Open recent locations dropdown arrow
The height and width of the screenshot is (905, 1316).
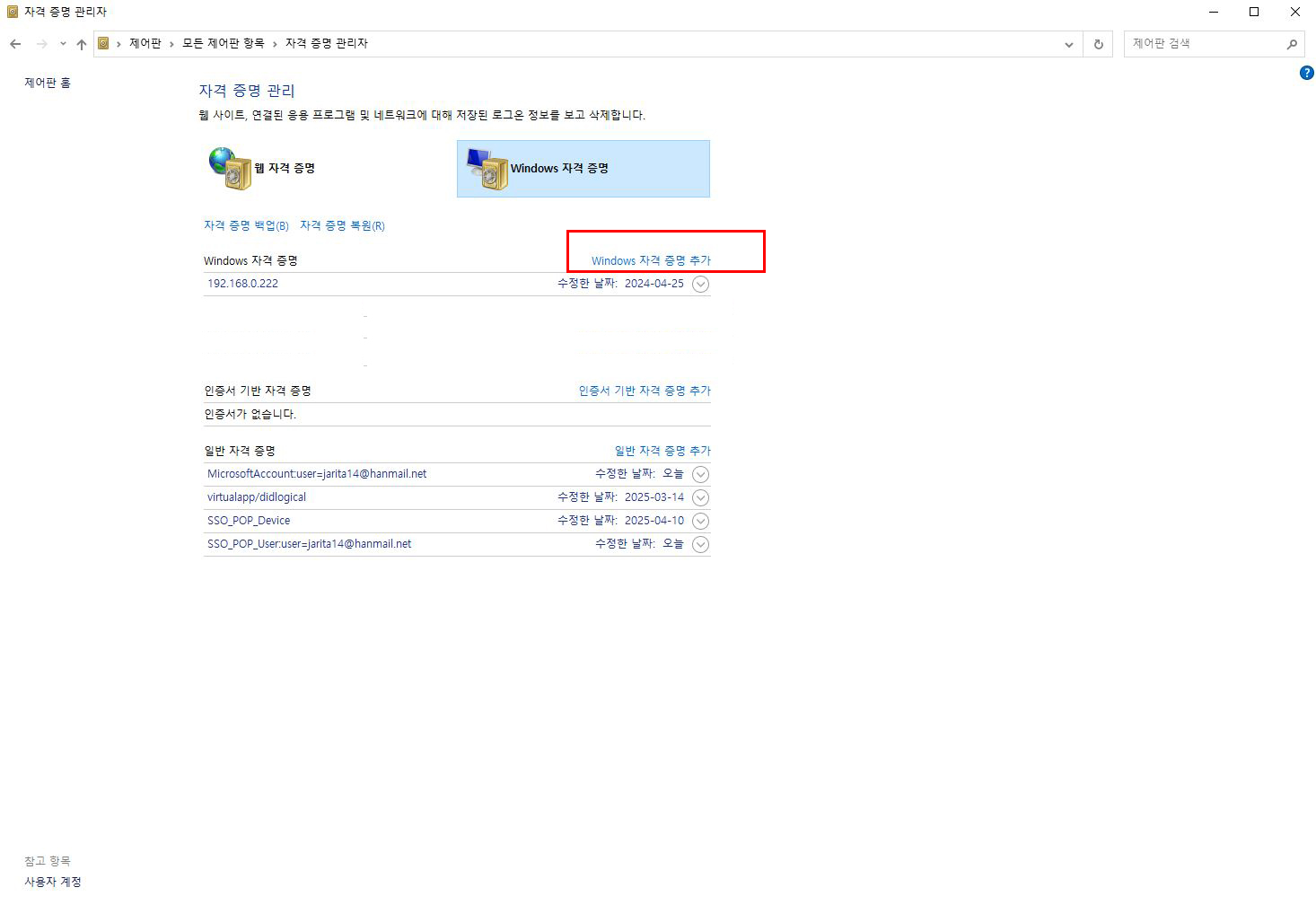pos(63,44)
